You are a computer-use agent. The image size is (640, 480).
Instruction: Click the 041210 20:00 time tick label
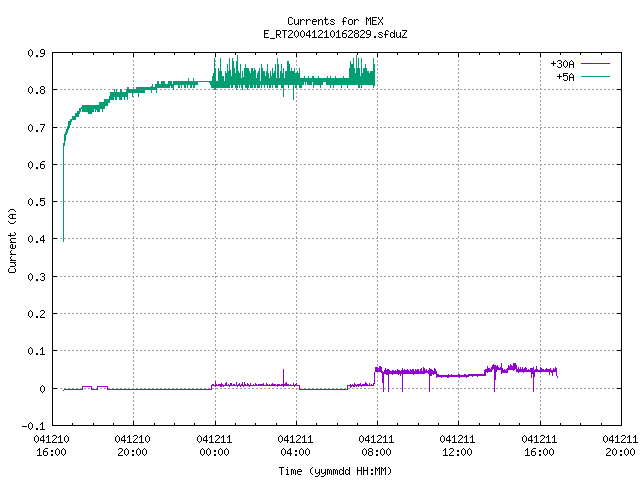coord(133,446)
